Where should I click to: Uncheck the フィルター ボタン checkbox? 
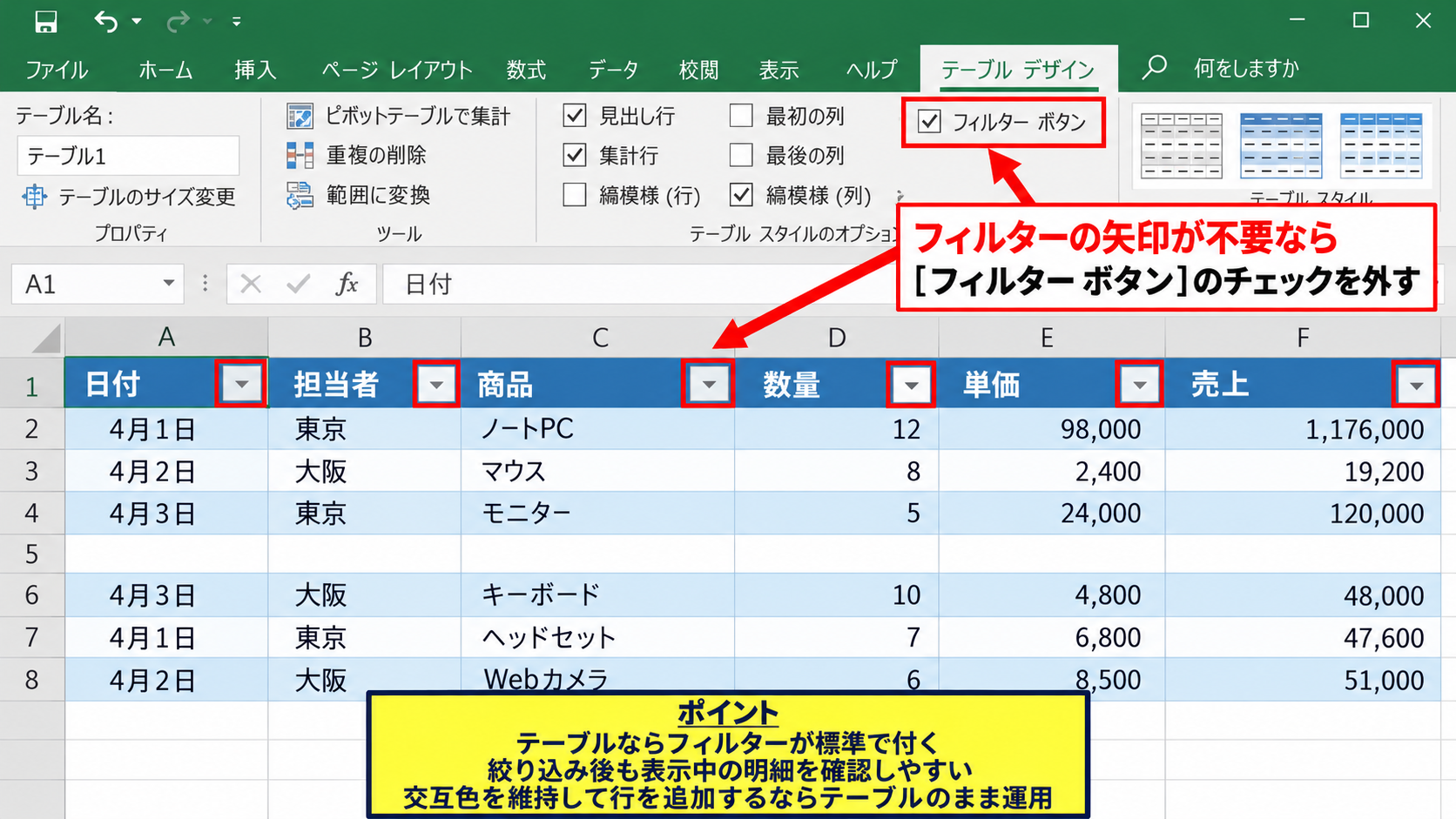tap(930, 121)
